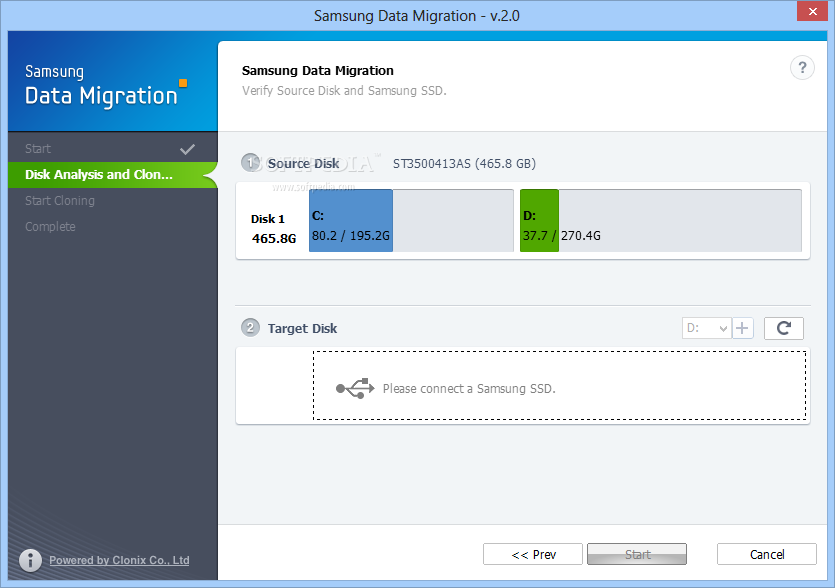Open the Powered by Clonix Co., Ltd link
The height and width of the screenshot is (588, 835).
(x=119, y=560)
